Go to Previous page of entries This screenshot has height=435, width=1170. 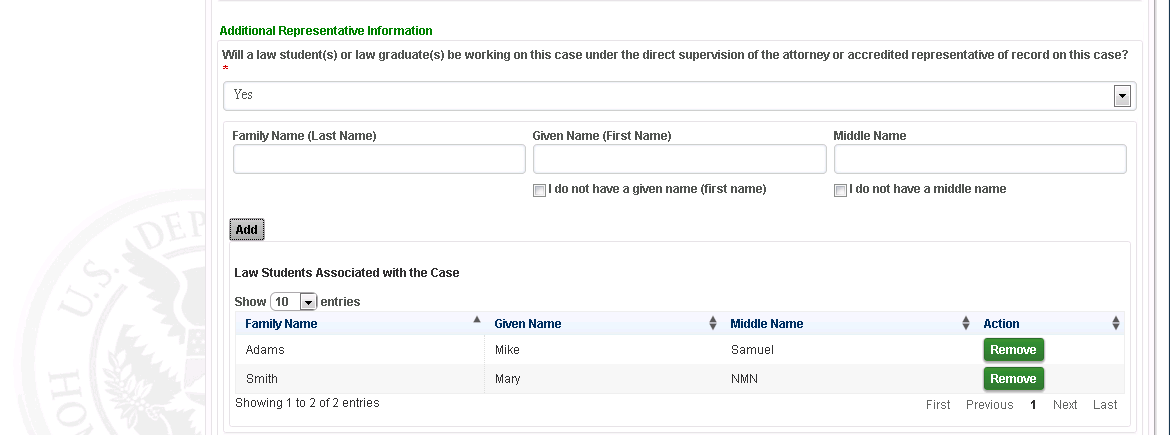click(989, 405)
